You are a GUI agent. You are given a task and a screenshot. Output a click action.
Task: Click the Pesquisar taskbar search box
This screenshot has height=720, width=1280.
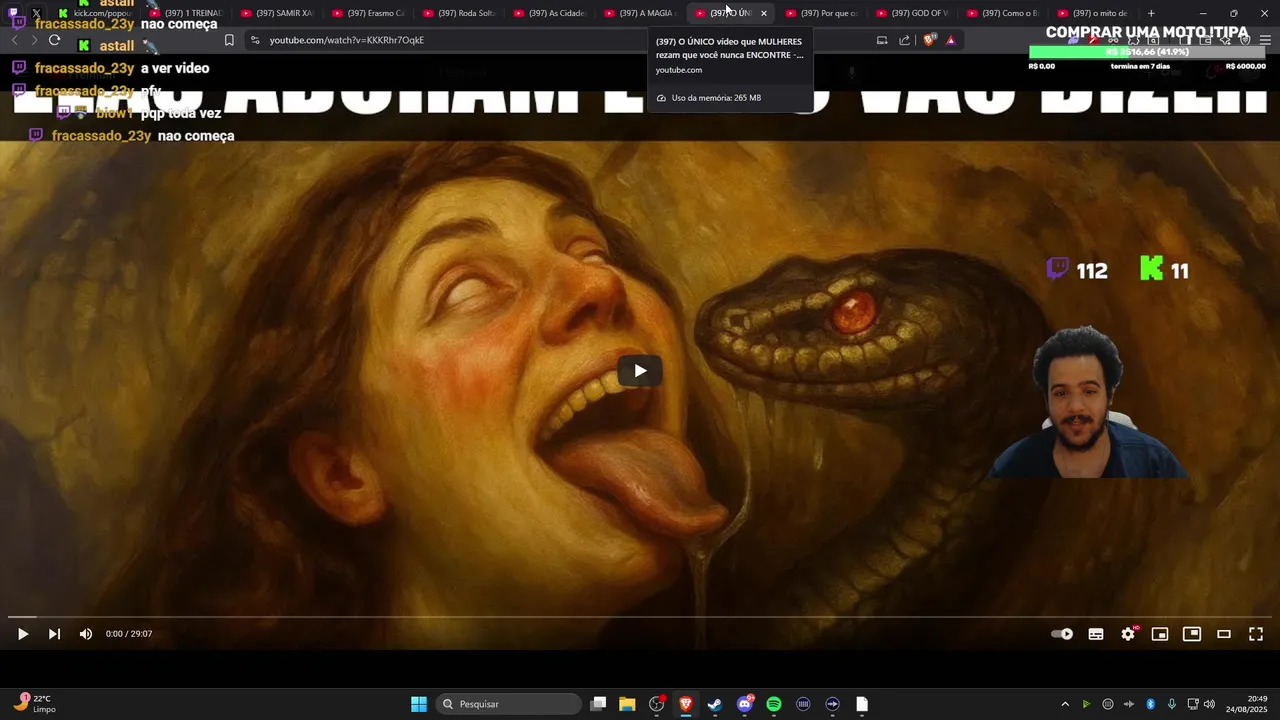tap(509, 704)
